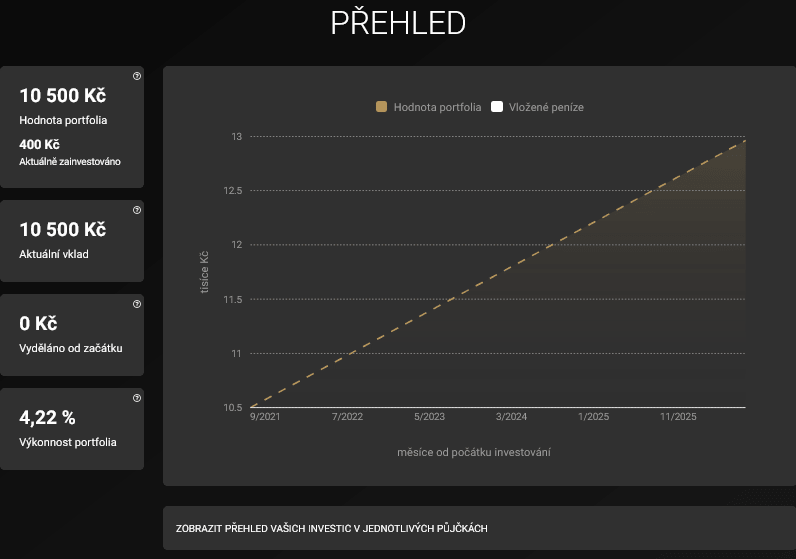Open help icon on Vyděláno od začátku card

click(137, 304)
